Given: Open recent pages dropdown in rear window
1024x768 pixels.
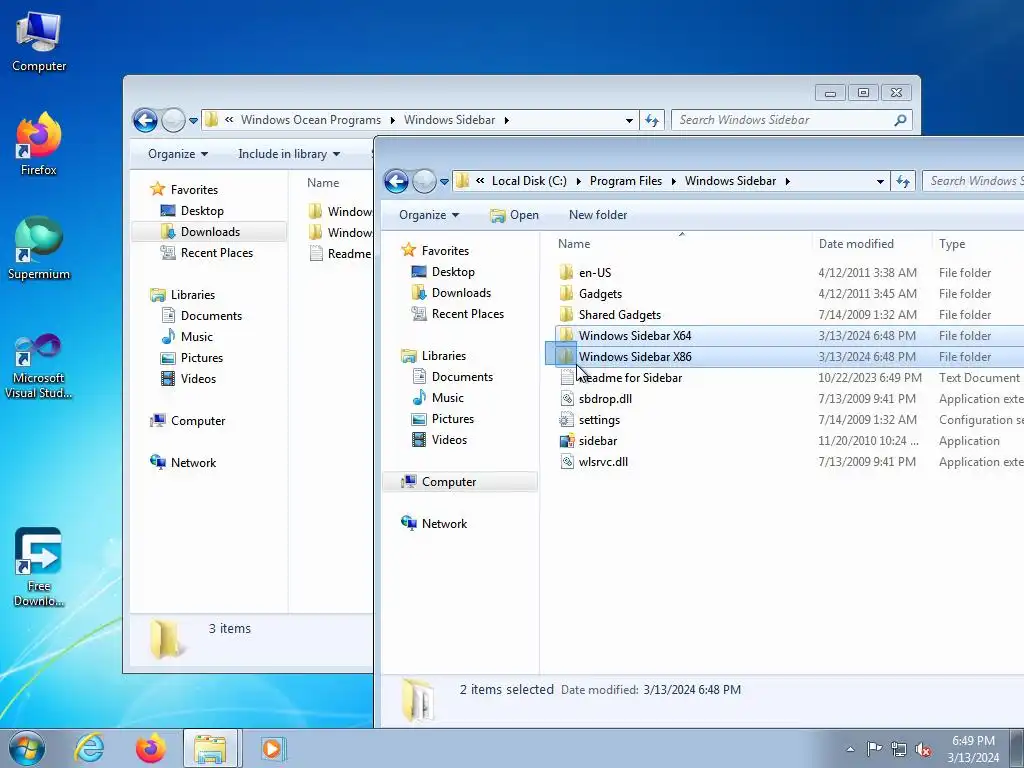Looking at the screenshot, I should tap(193, 120).
